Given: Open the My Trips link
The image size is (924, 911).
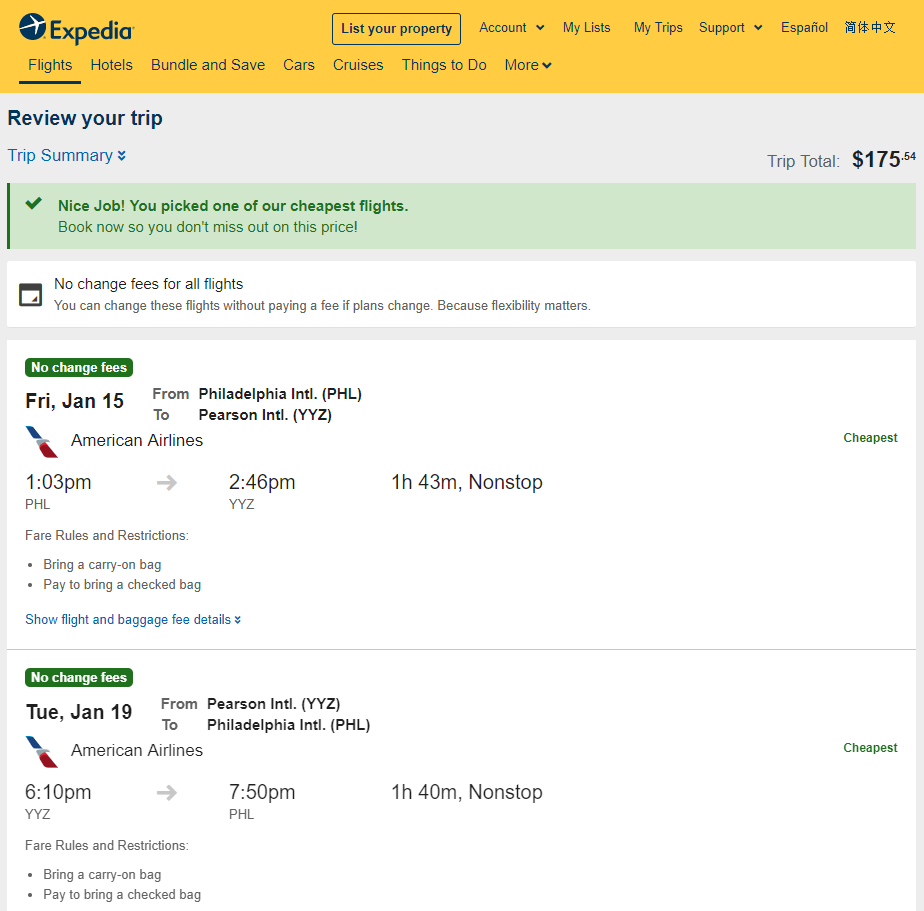Looking at the screenshot, I should click(x=658, y=28).
